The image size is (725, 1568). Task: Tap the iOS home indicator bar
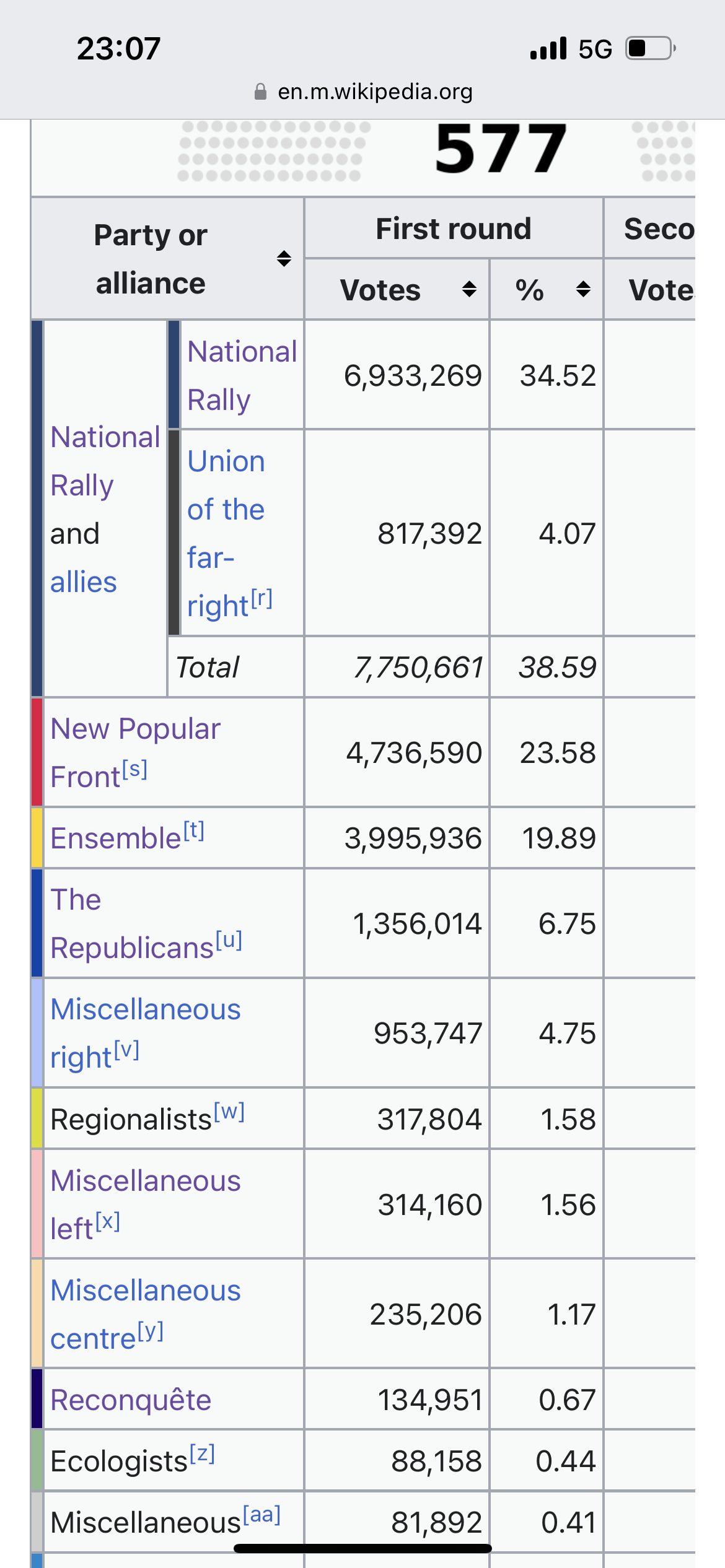(x=362, y=1548)
